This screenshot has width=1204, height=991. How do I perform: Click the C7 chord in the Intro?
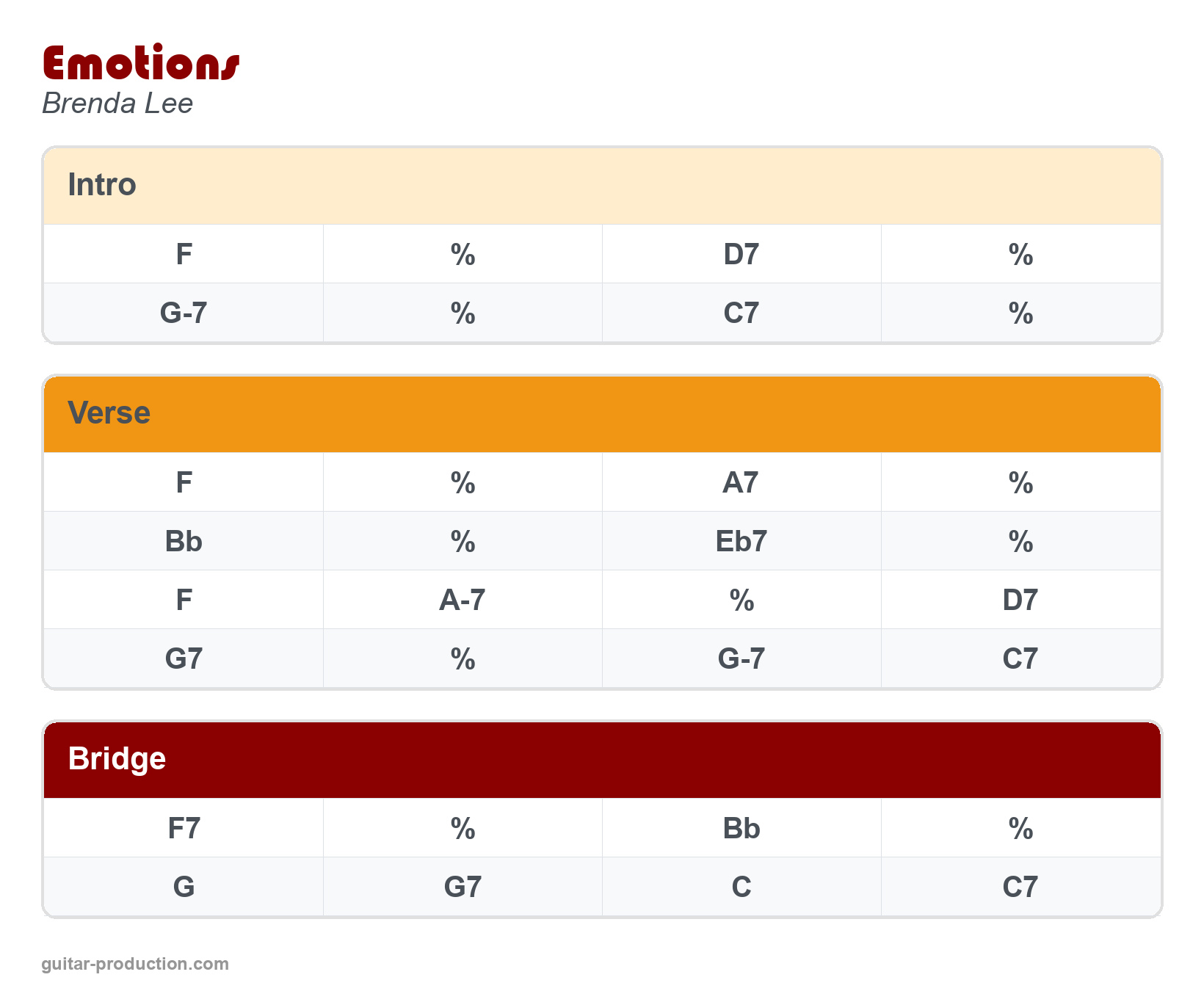741,313
